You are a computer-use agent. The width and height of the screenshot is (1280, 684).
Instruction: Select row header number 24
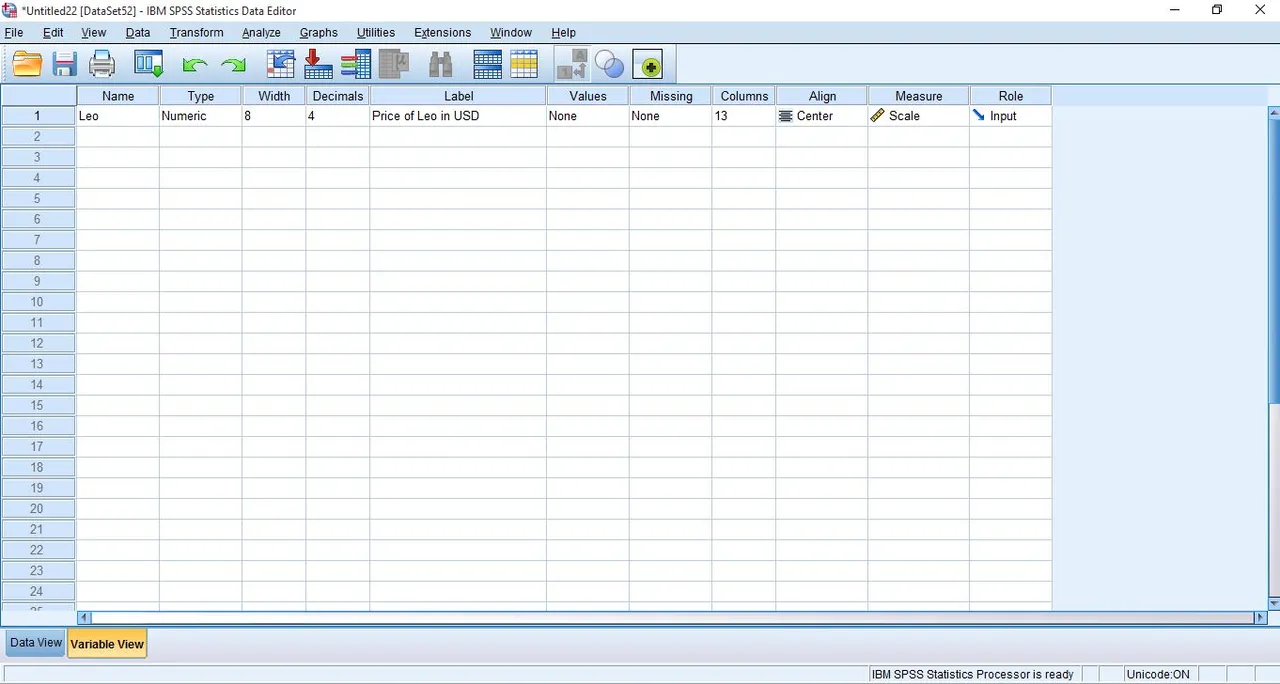[38, 591]
